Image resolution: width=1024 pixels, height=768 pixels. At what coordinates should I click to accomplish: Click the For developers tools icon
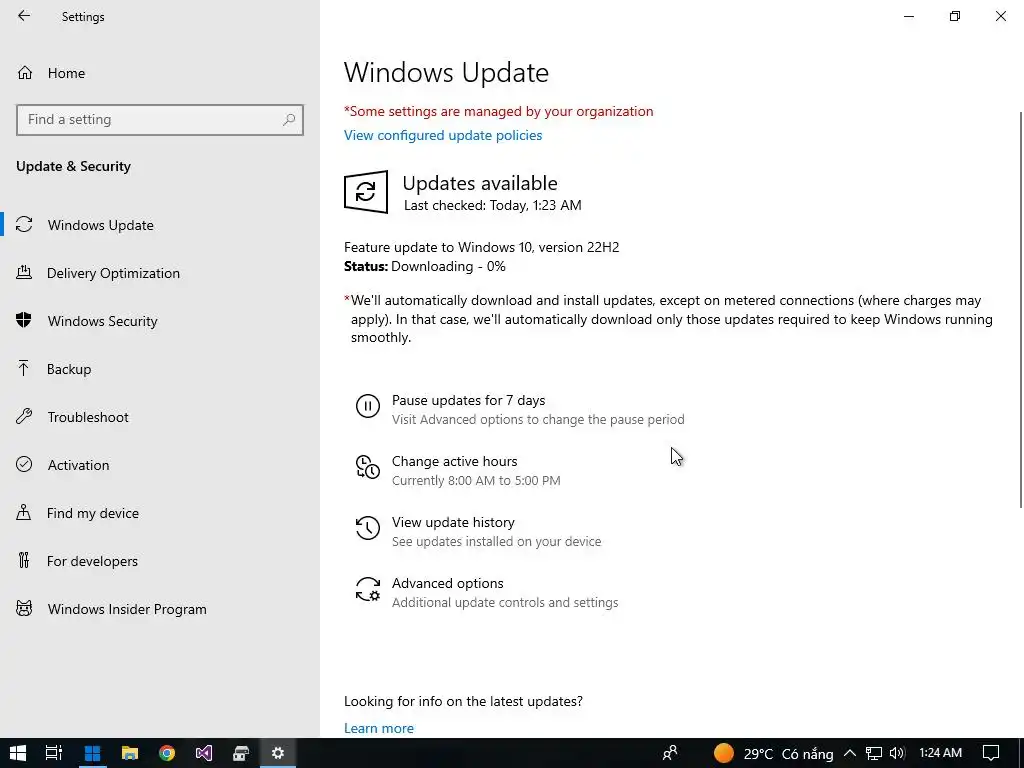click(24, 560)
